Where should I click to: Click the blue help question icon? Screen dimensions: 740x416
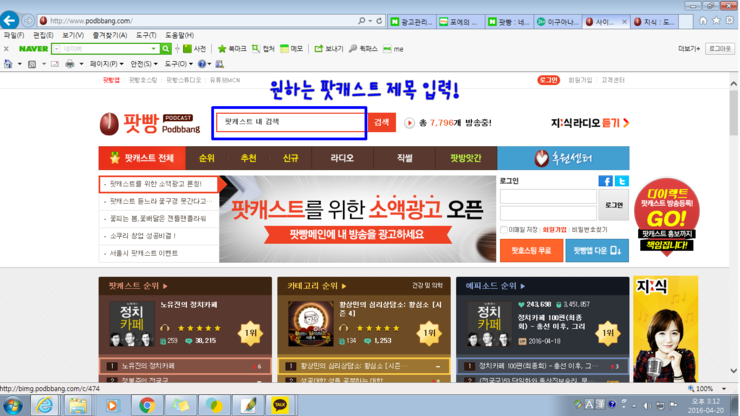(202, 64)
